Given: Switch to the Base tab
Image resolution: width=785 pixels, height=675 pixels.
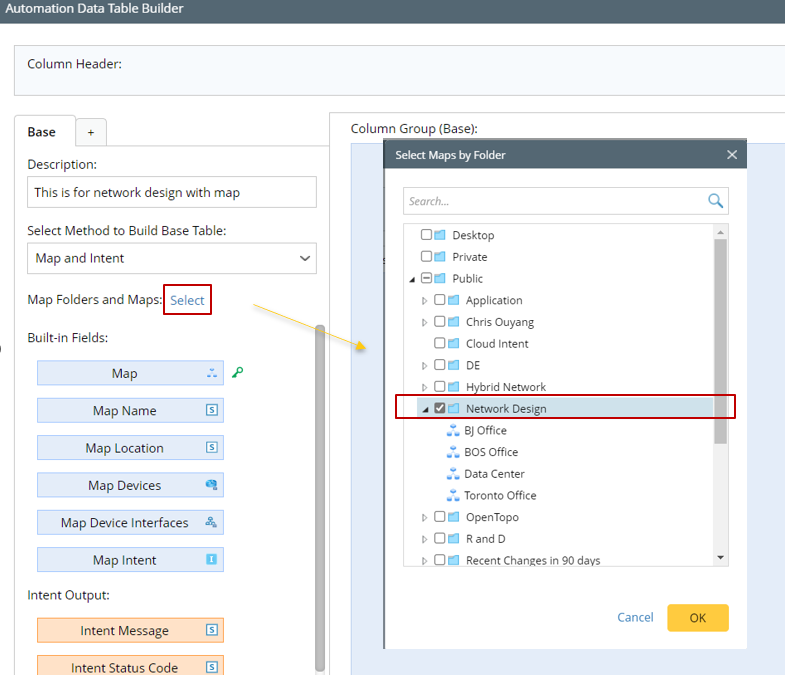Looking at the screenshot, I should click(x=42, y=132).
